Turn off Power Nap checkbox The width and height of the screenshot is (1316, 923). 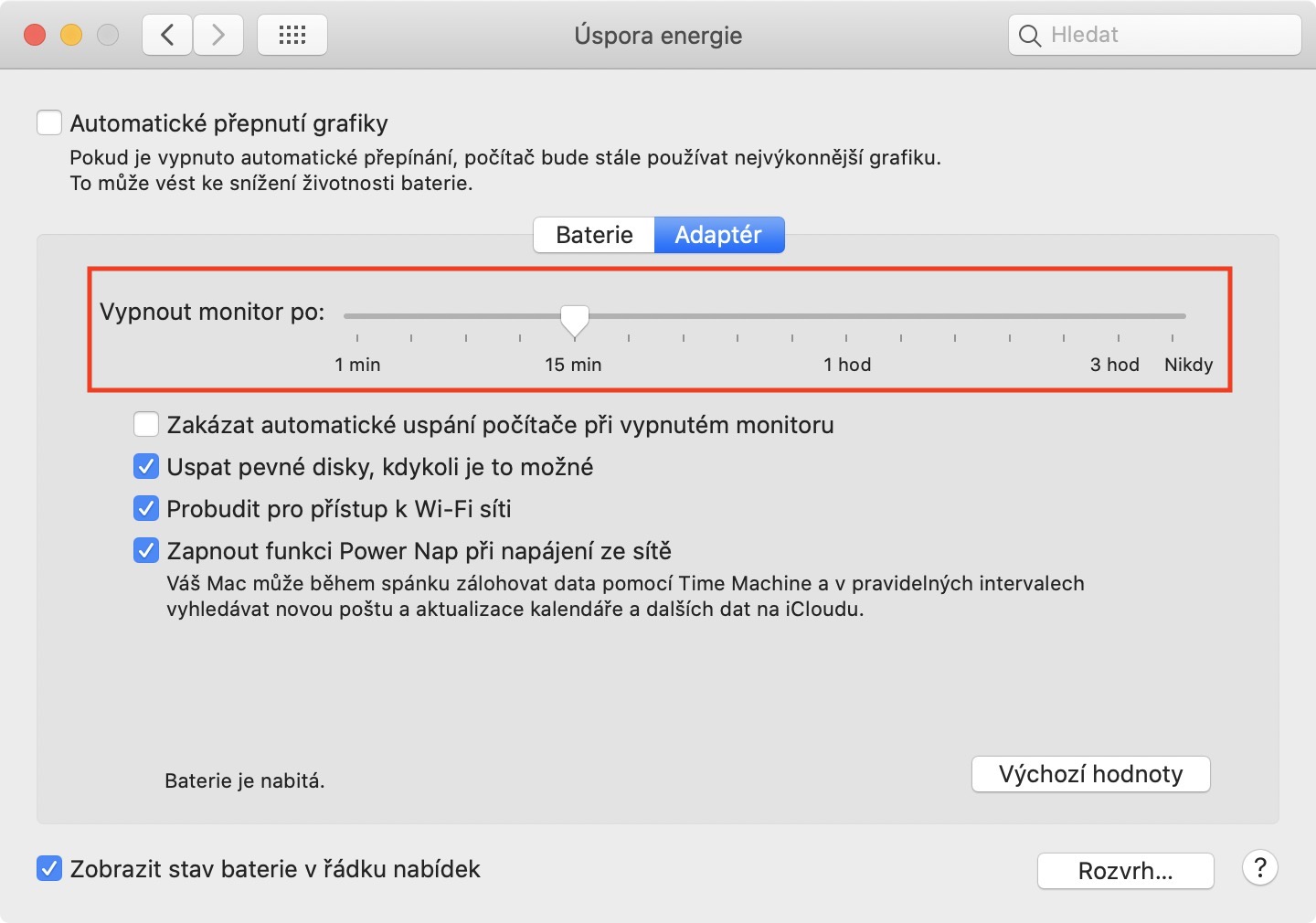click(146, 551)
